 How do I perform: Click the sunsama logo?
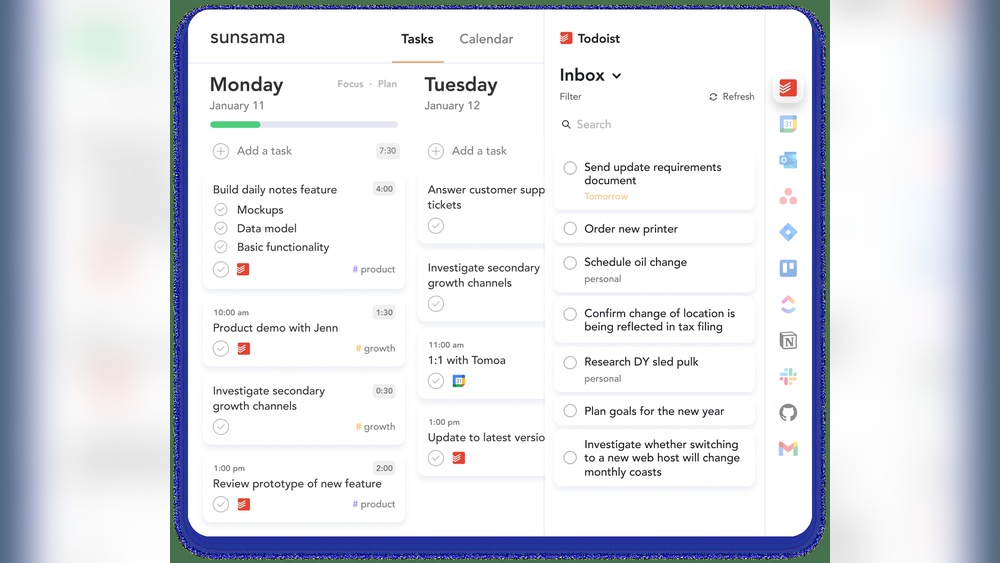tap(247, 38)
